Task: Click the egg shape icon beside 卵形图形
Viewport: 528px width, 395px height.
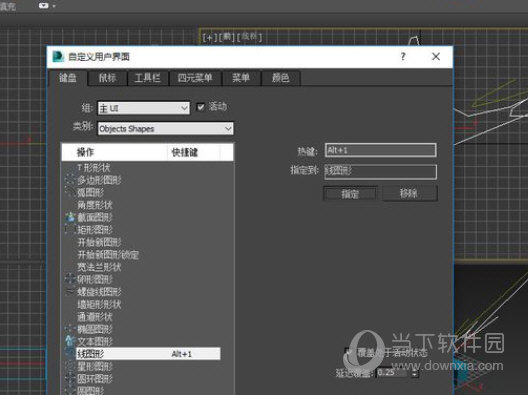Action: [x=70, y=279]
